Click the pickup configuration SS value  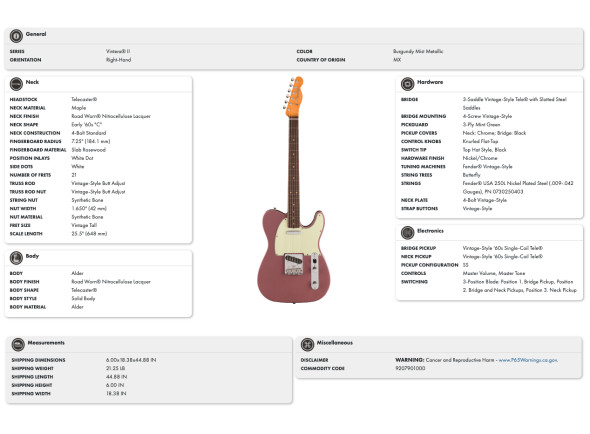coord(465,265)
